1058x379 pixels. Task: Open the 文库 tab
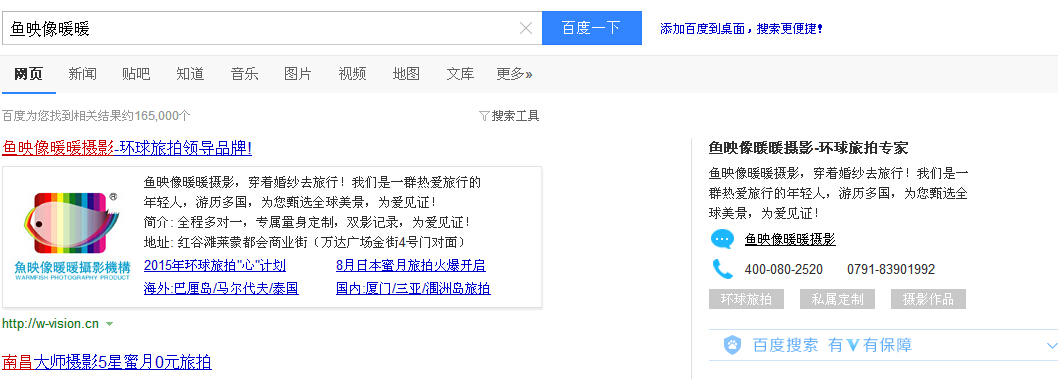pyautogui.click(x=460, y=74)
